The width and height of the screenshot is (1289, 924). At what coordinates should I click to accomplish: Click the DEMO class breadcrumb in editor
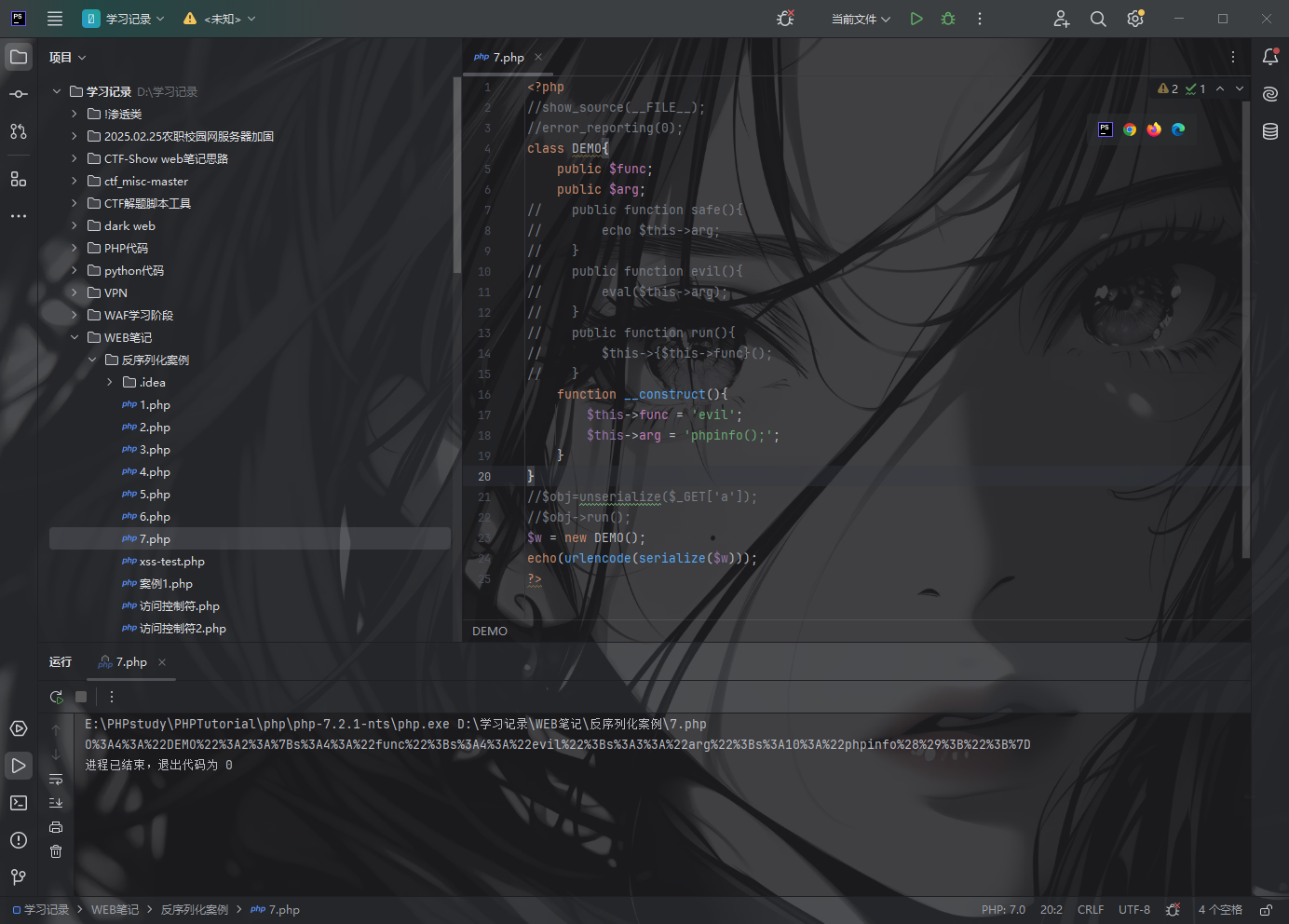tap(490, 632)
